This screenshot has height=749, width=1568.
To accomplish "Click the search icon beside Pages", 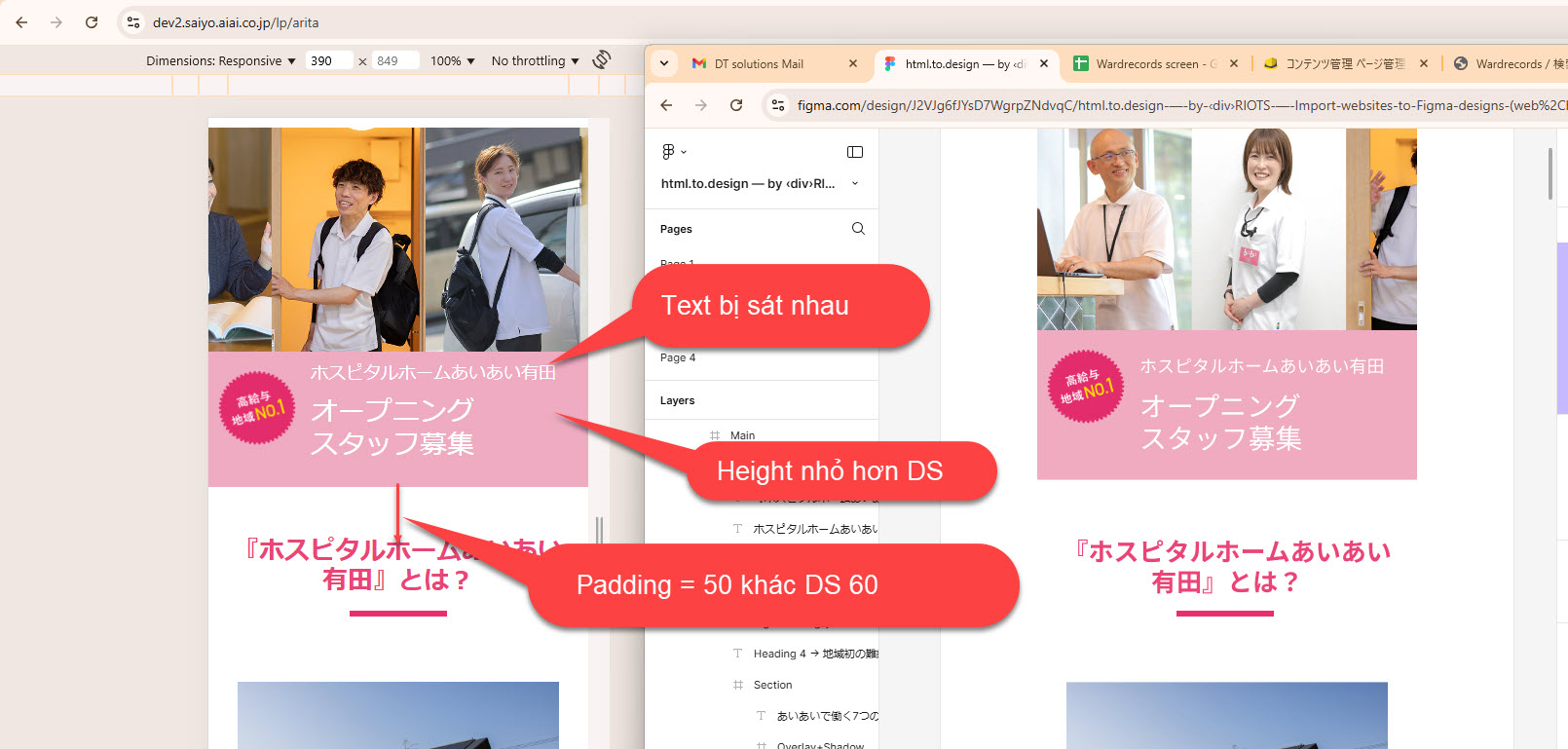I will click(858, 229).
